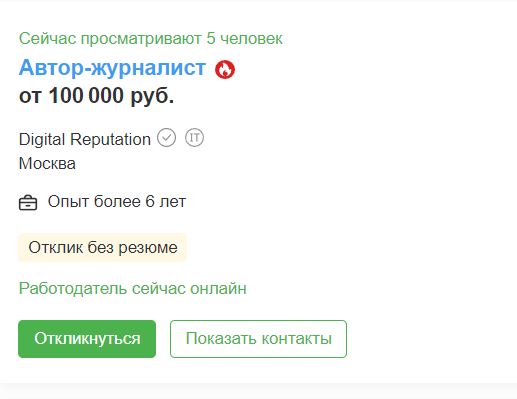The width and height of the screenshot is (517, 399).
Task: Click the briefcase experience icon
Action: (x=28, y=203)
